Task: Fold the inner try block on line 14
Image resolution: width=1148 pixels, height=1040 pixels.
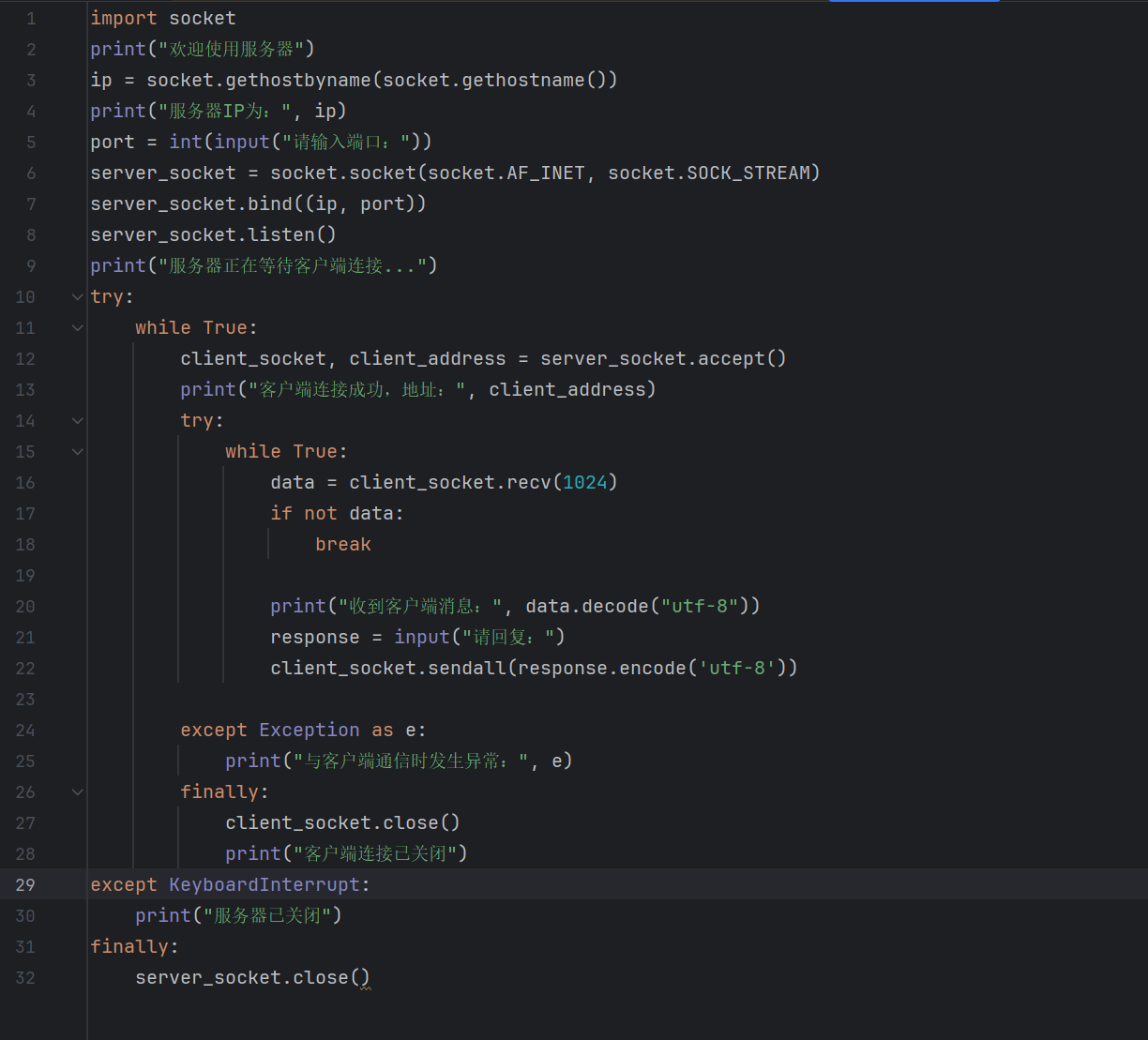Action: click(x=77, y=420)
